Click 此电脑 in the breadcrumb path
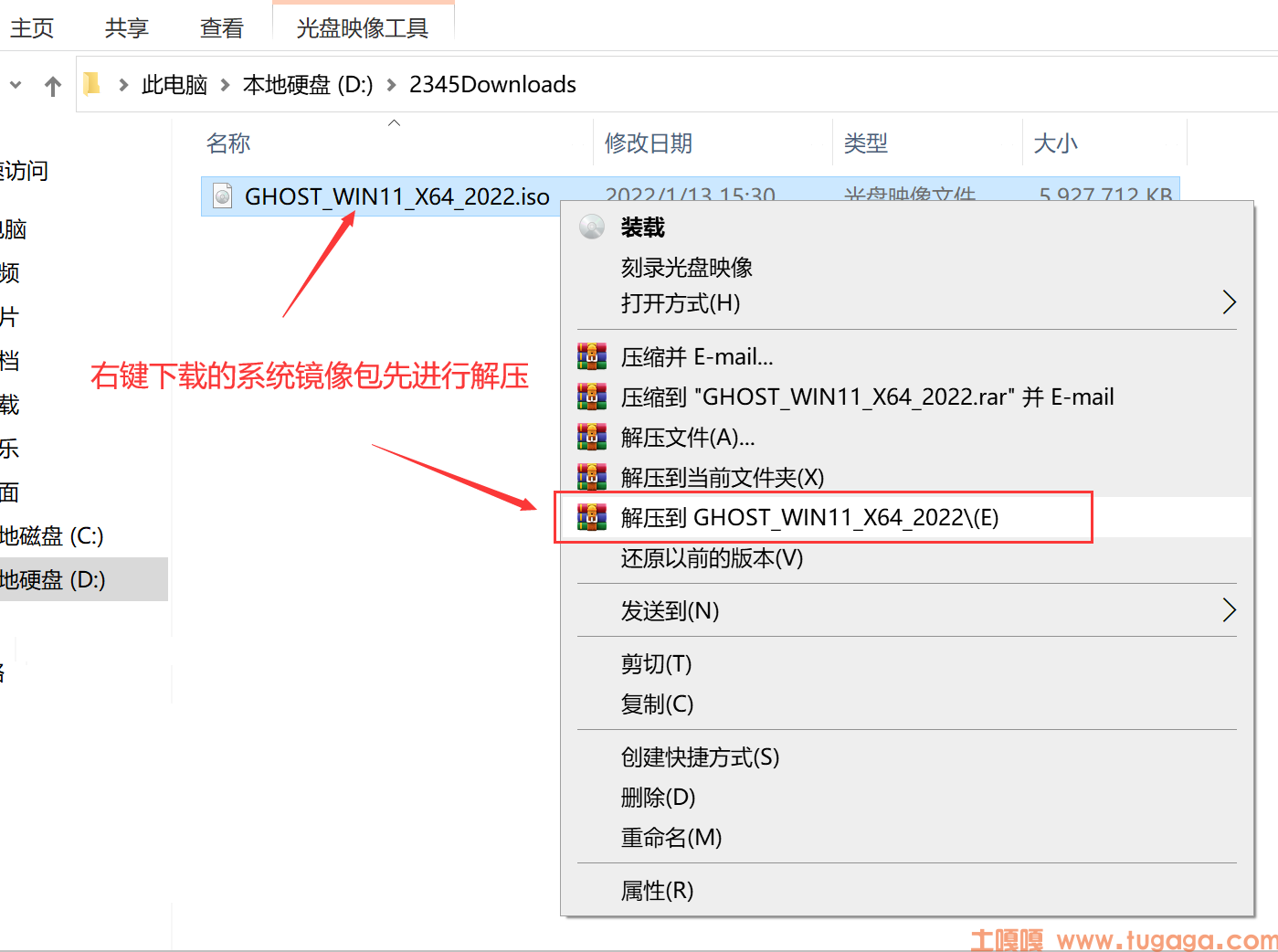 click(174, 85)
